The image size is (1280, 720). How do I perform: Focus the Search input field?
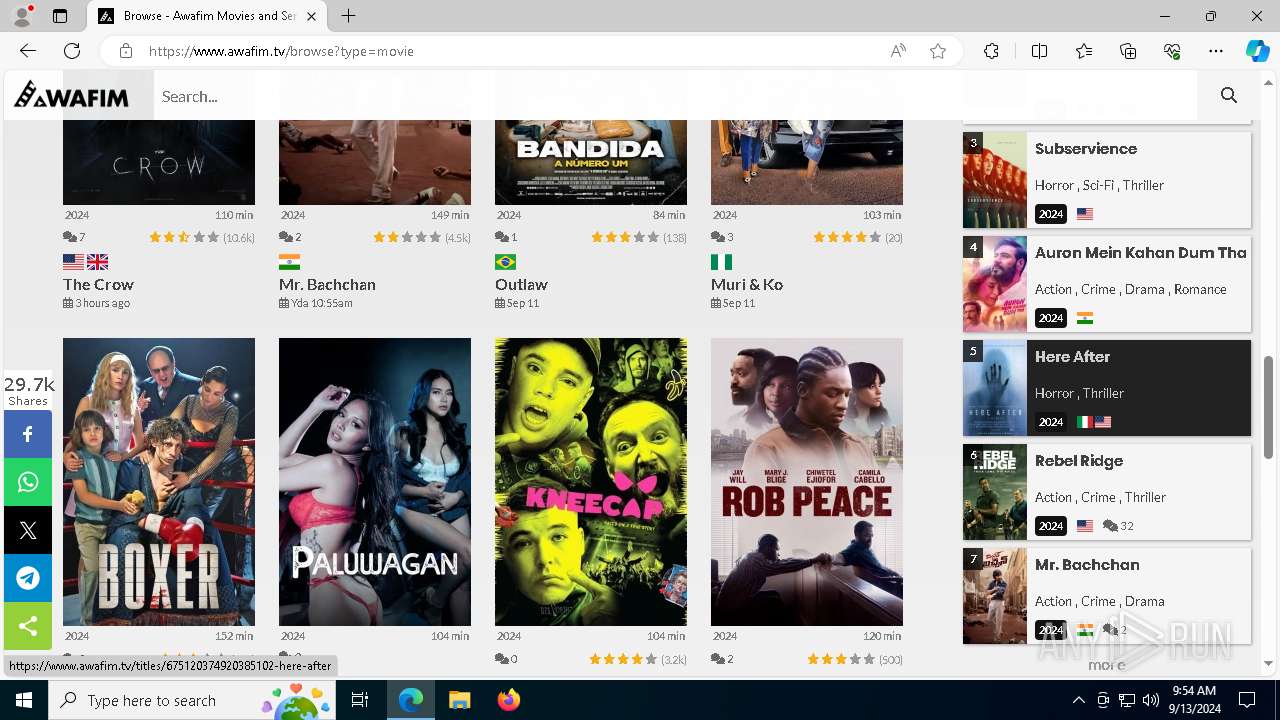(x=675, y=96)
